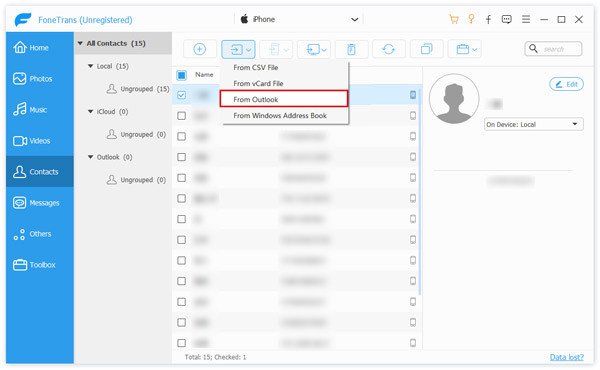The width and height of the screenshot is (600, 370).
Task: Open Messages in the sidebar
Action: click(x=40, y=203)
